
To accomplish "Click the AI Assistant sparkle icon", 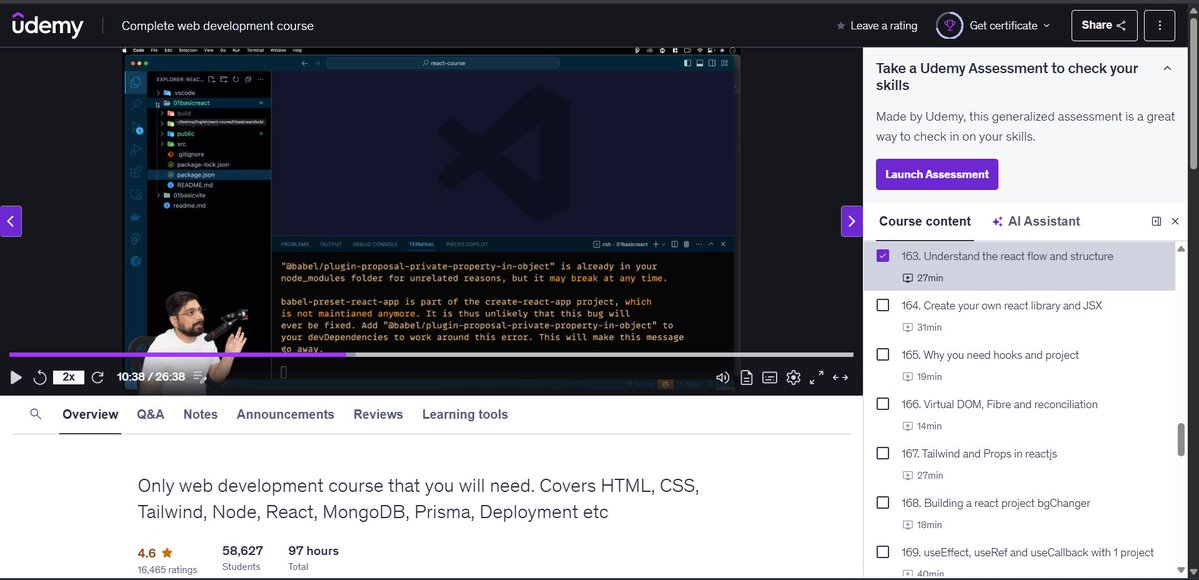I will tap(997, 221).
